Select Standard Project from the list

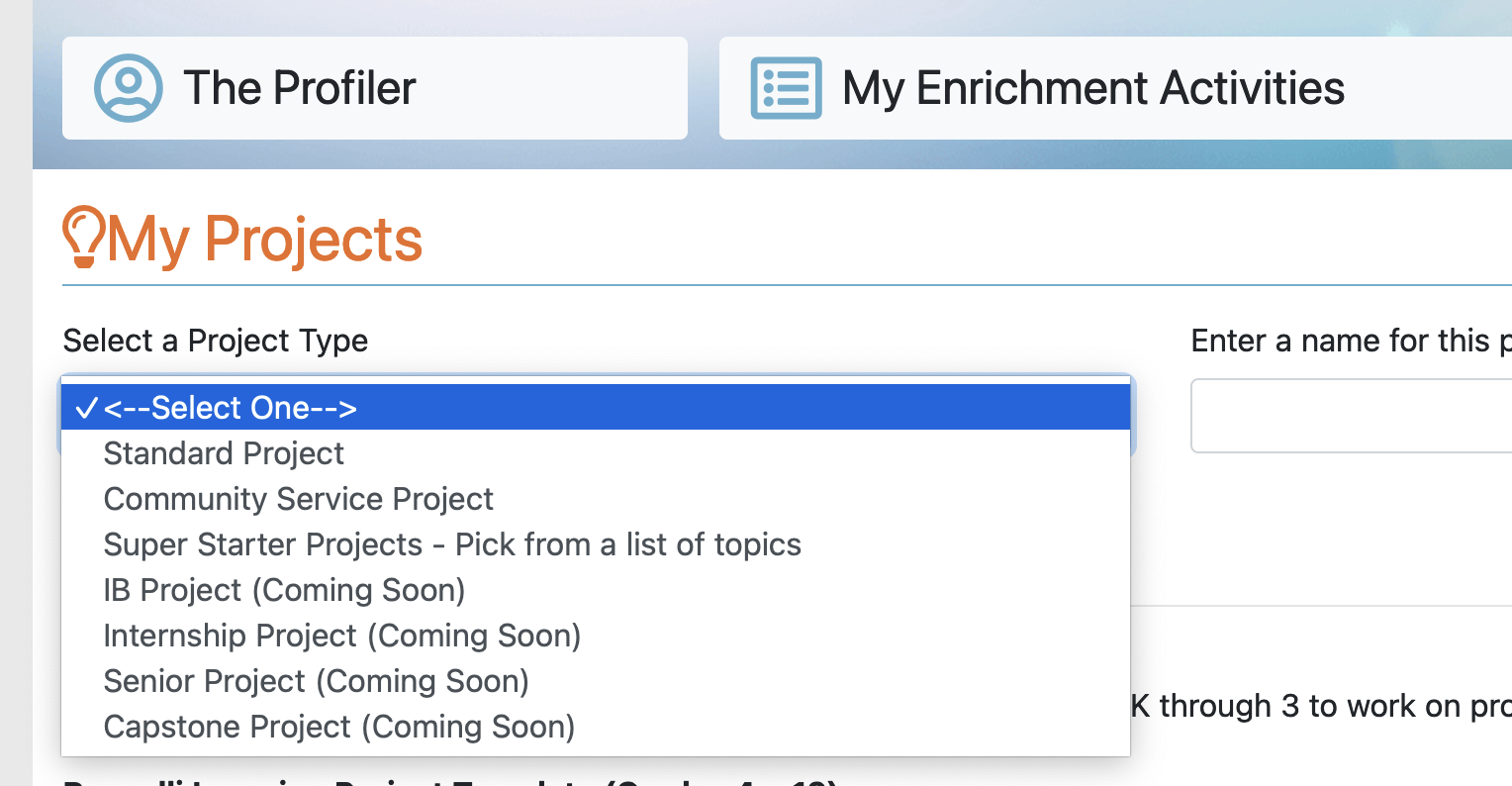(224, 453)
